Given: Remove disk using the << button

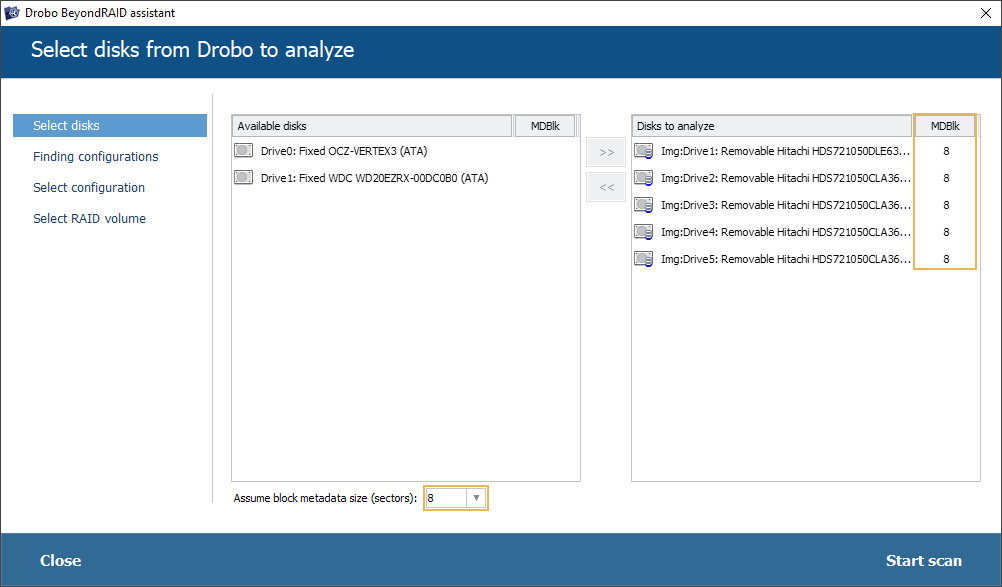Looking at the screenshot, I should (x=606, y=187).
